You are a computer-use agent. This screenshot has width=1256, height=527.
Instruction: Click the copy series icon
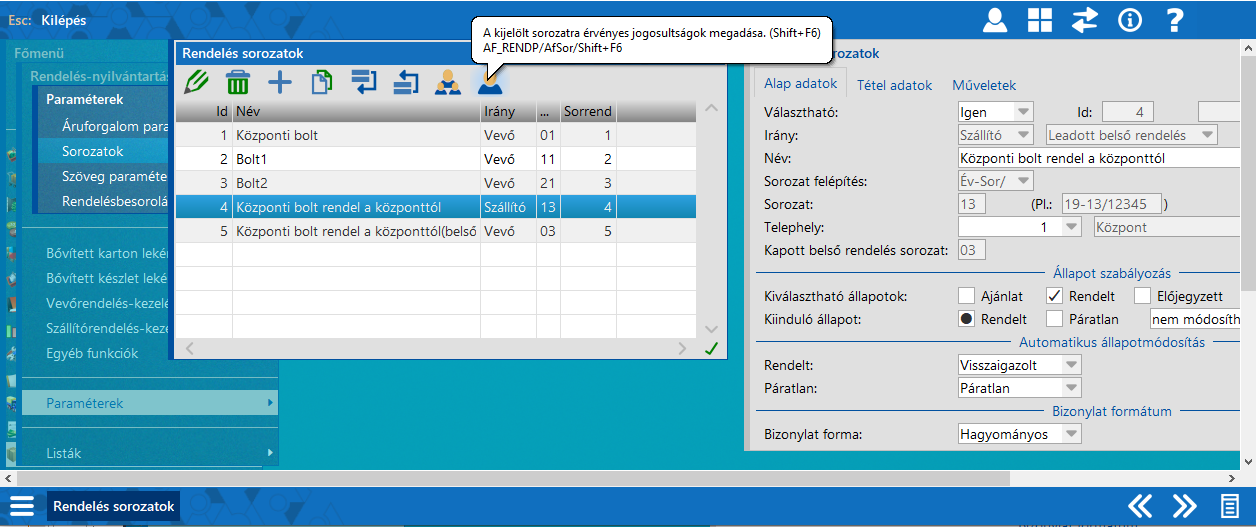coord(321,82)
